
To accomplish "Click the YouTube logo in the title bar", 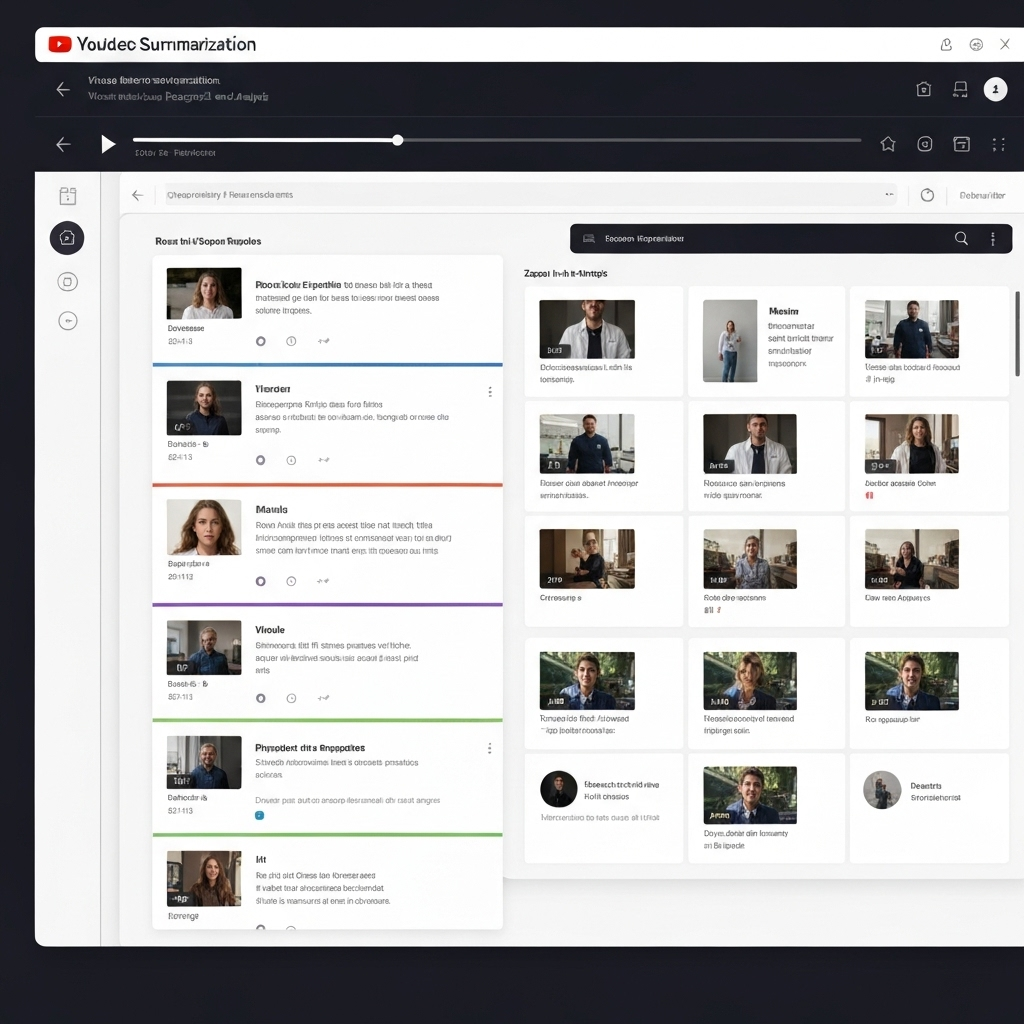I will [60, 44].
